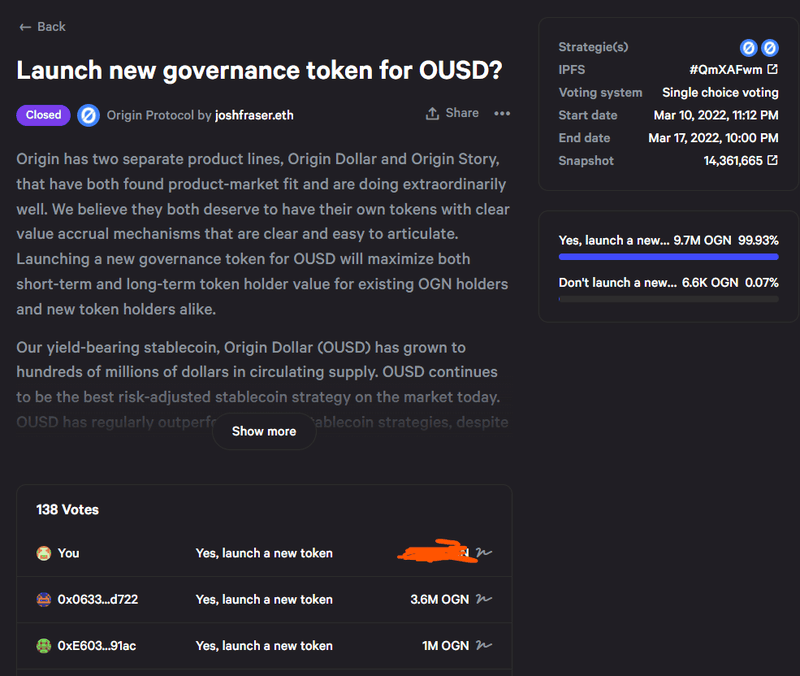Viewport: 800px width, 676px height.
Task: Open joshfraser.eth author profile
Action: coord(254,115)
